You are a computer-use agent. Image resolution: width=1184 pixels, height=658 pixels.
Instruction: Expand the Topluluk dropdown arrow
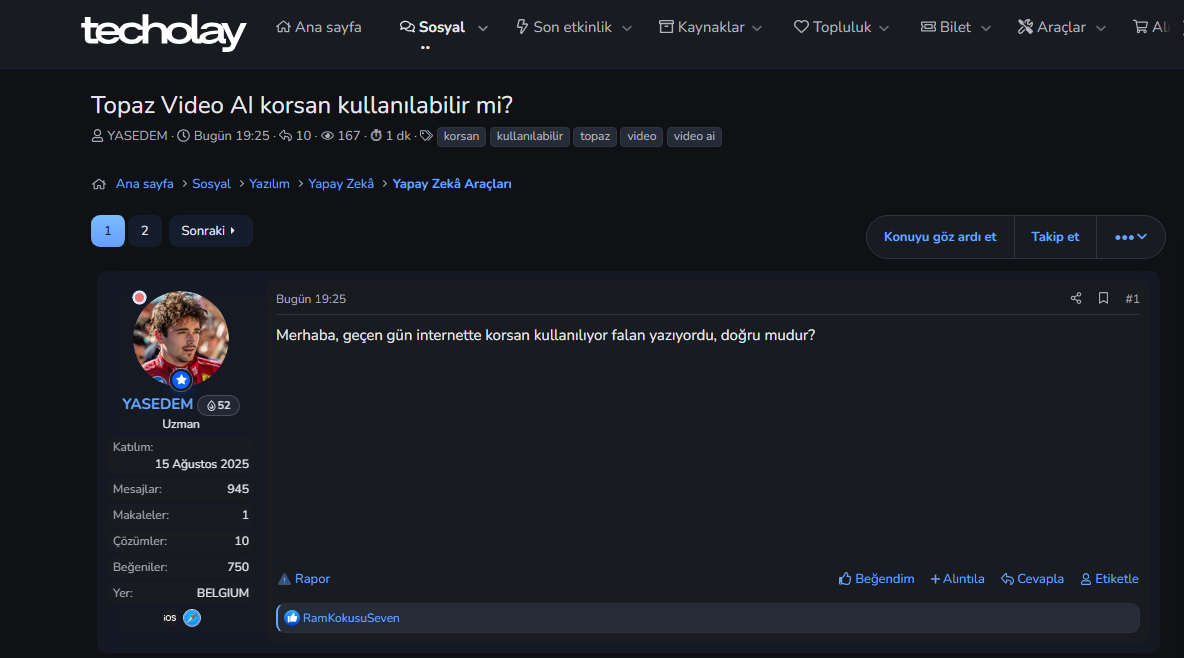pos(884,28)
